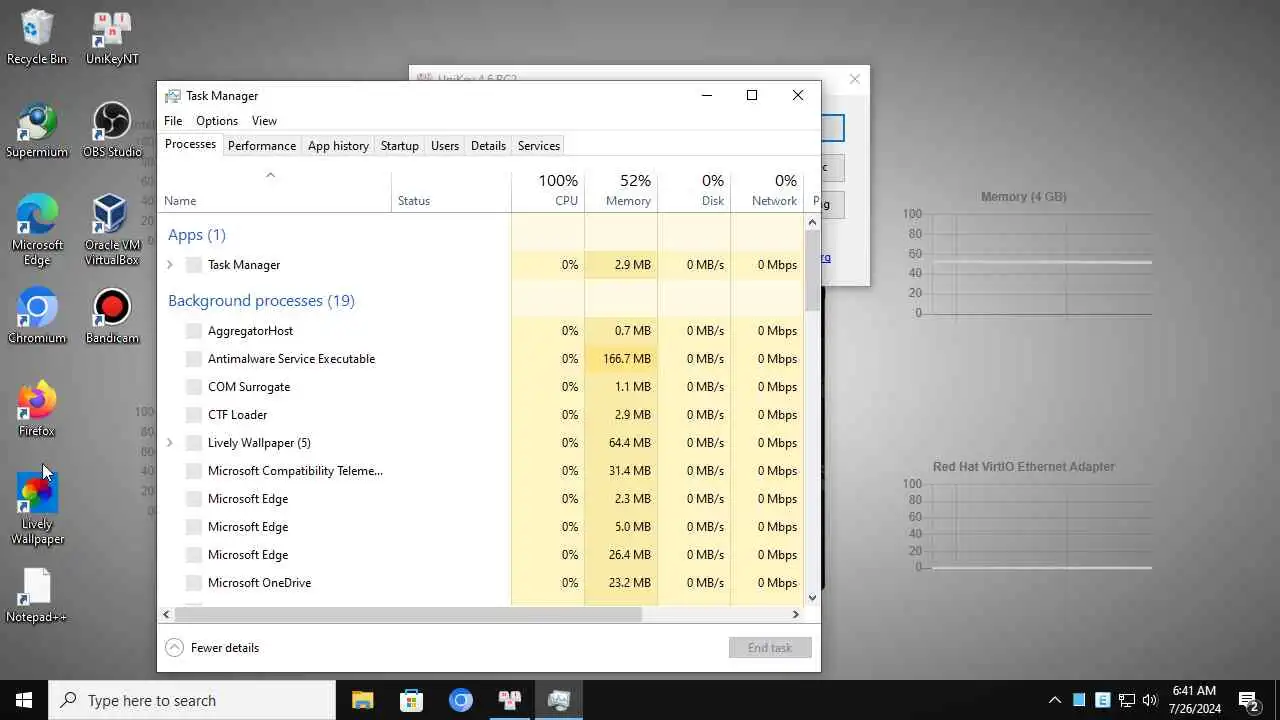Viewport: 1280px width, 720px height.
Task: Collapse to Fewer details view
Action: pyautogui.click(x=212, y=648)
